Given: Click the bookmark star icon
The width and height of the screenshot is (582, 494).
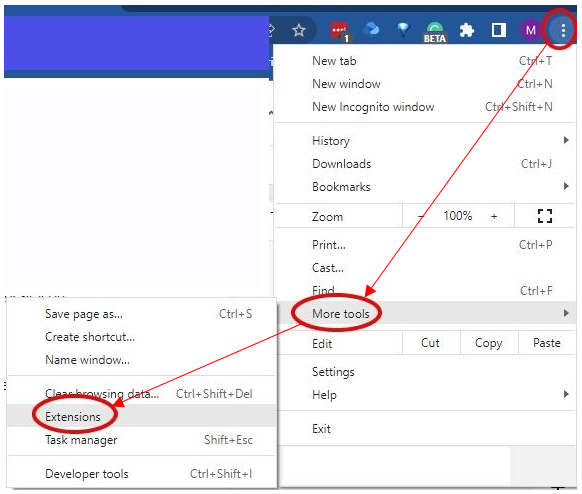Looking at the screenshot, I should 299,30.
